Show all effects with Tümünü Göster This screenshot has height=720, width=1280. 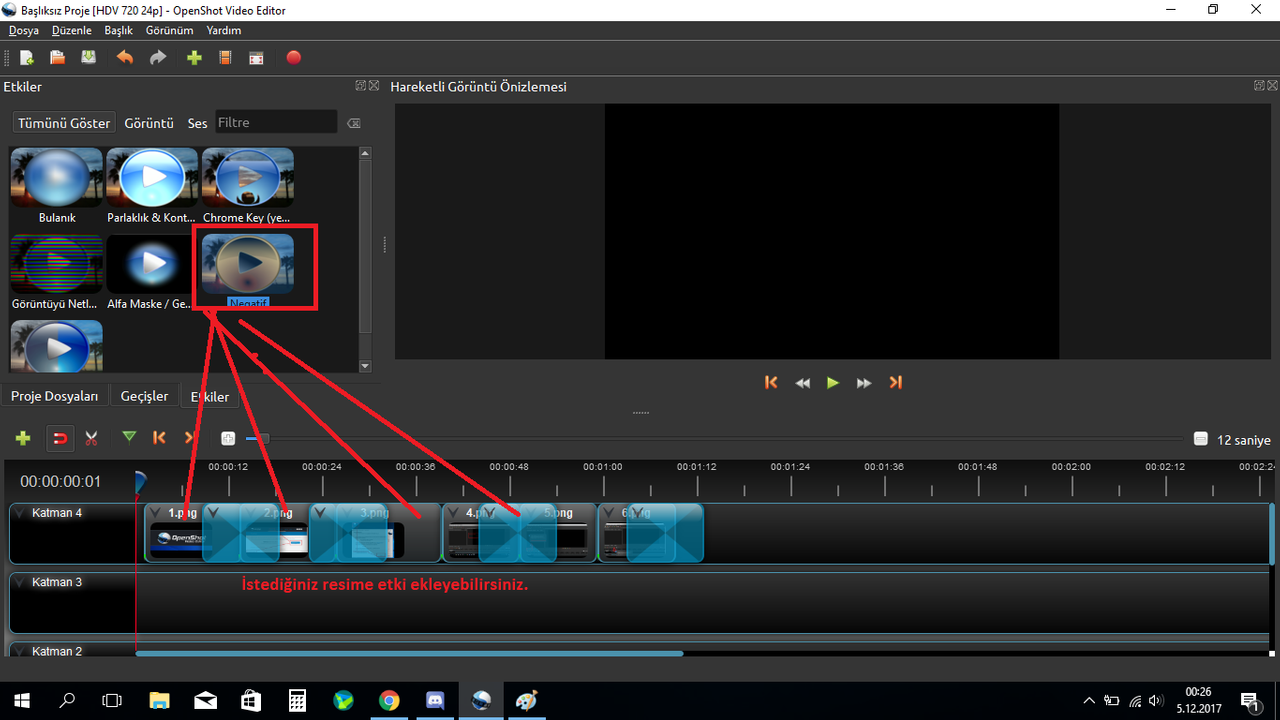coord(64,123)
